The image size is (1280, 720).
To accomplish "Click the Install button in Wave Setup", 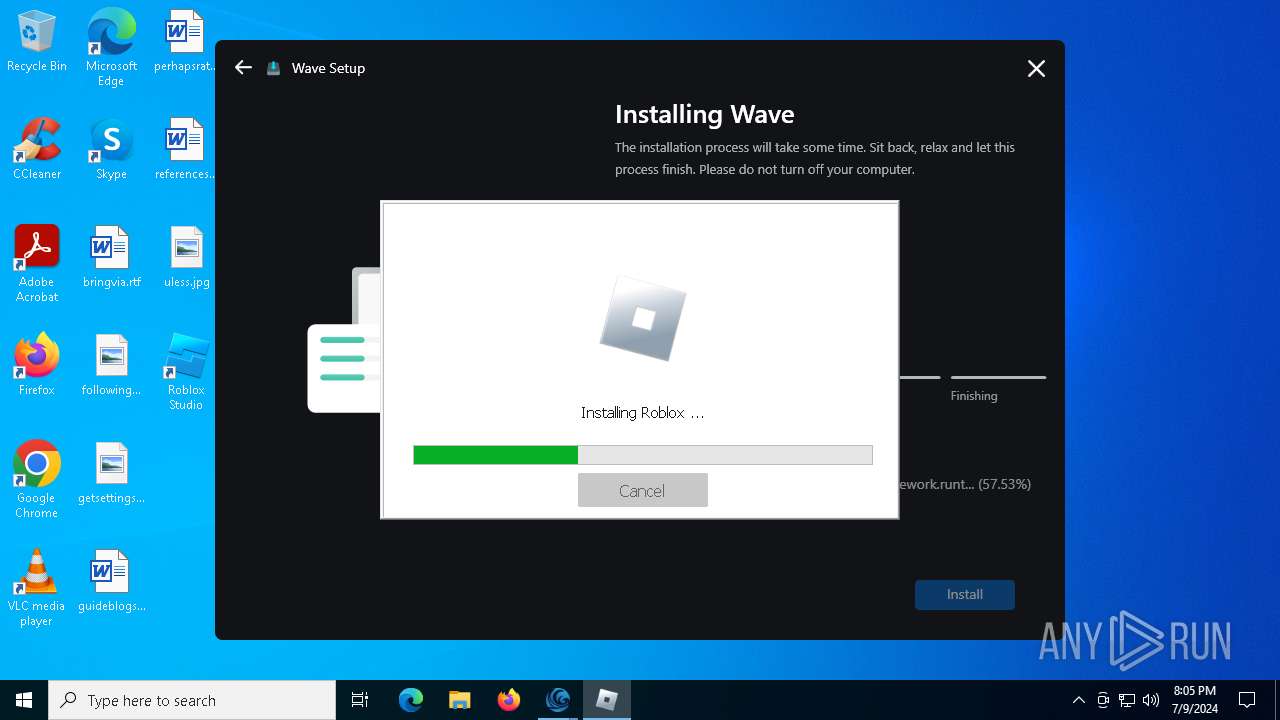I will coord(965,594).
